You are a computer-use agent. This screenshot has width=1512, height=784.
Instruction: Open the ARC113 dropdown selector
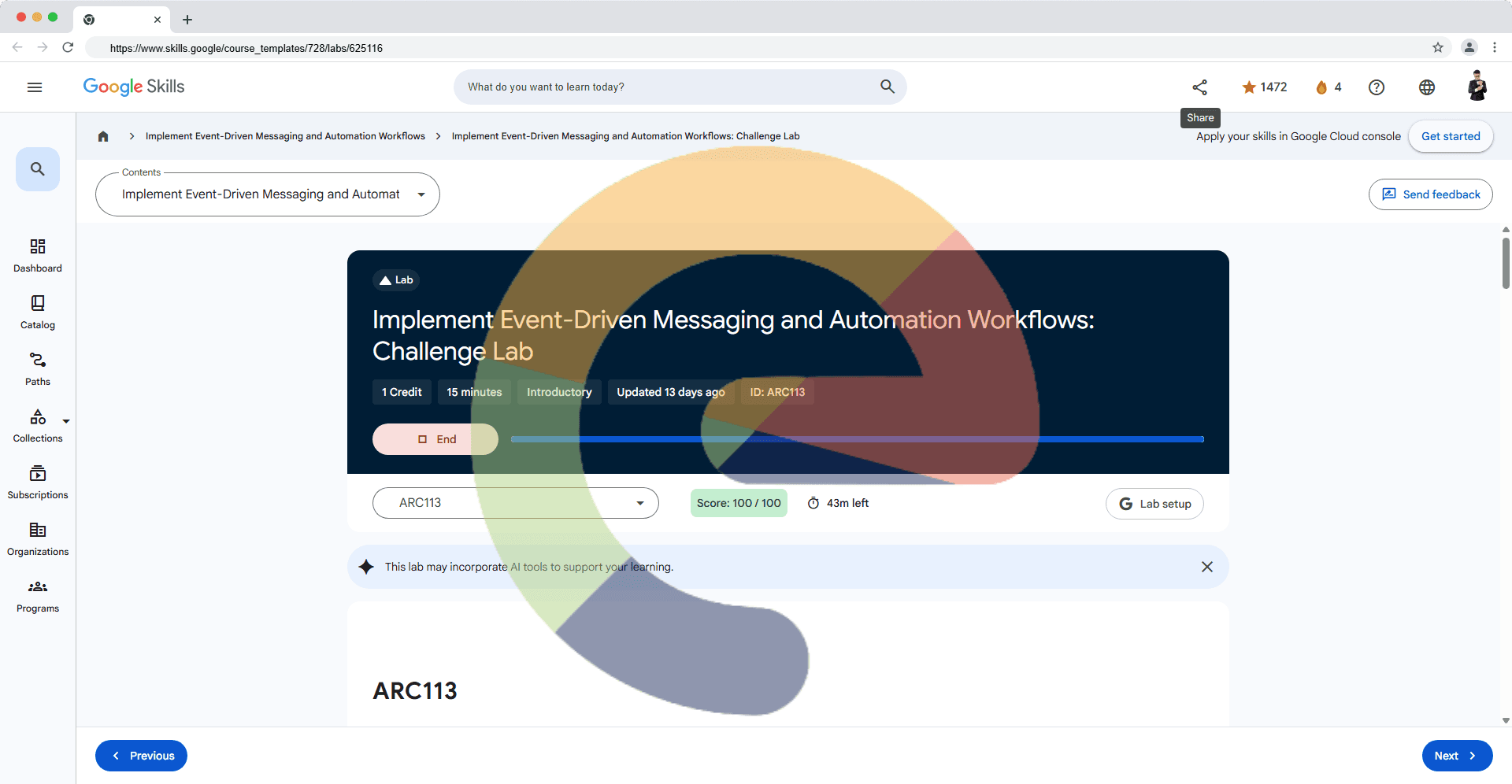(516, 503)
